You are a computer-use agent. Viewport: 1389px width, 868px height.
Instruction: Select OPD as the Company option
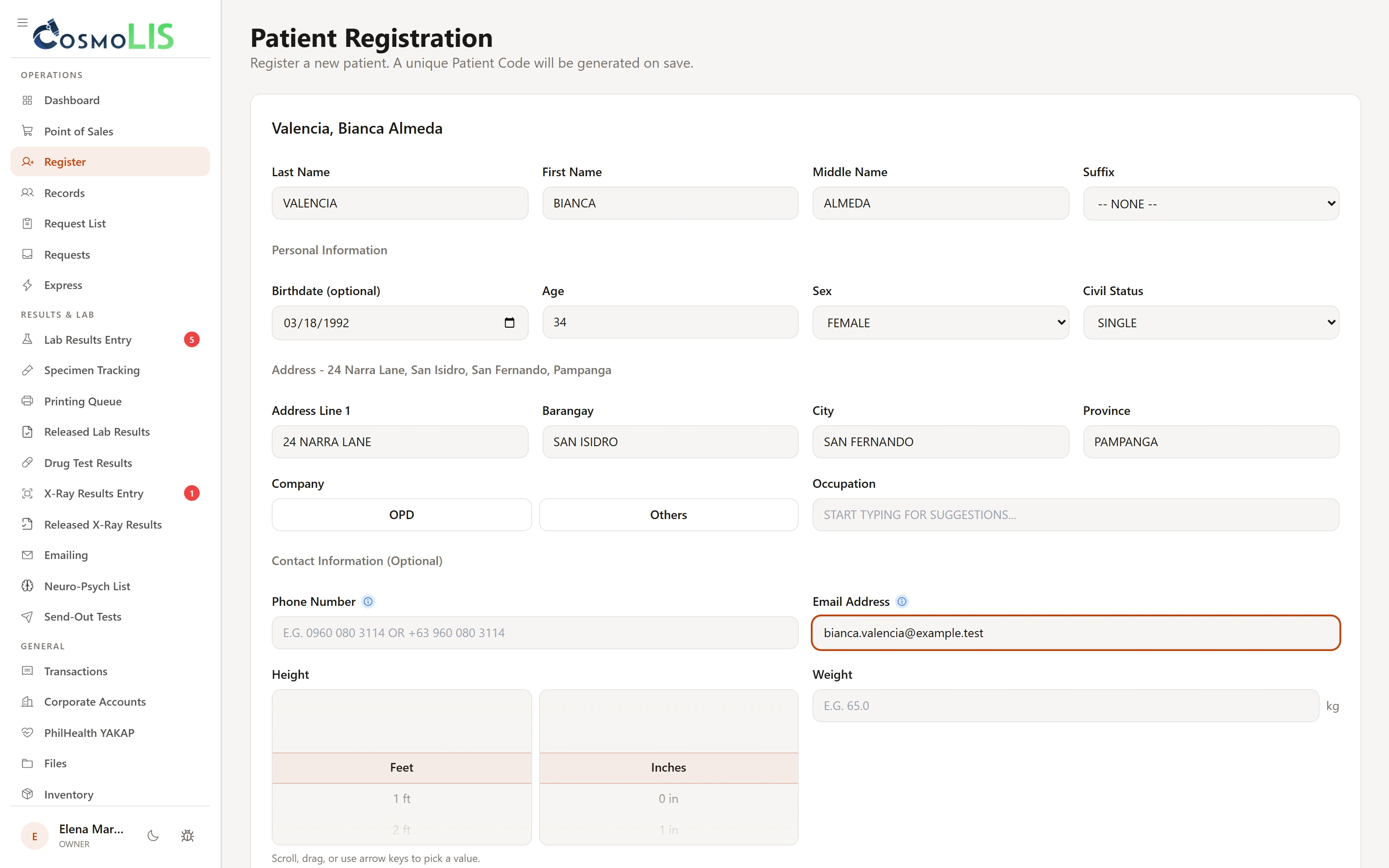[x=401, y=514]
